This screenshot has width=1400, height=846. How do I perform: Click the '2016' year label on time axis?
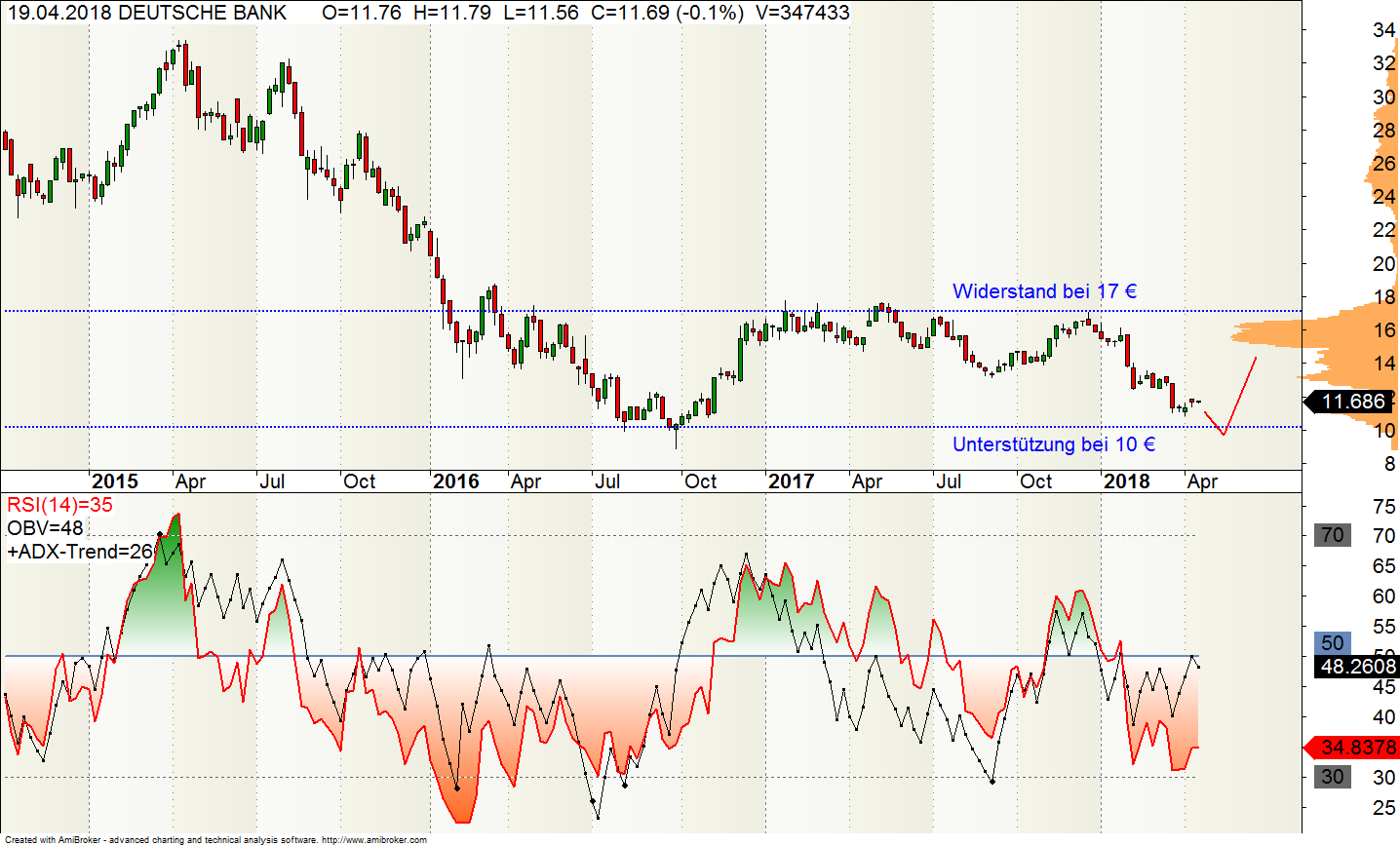tap(455, 481)
